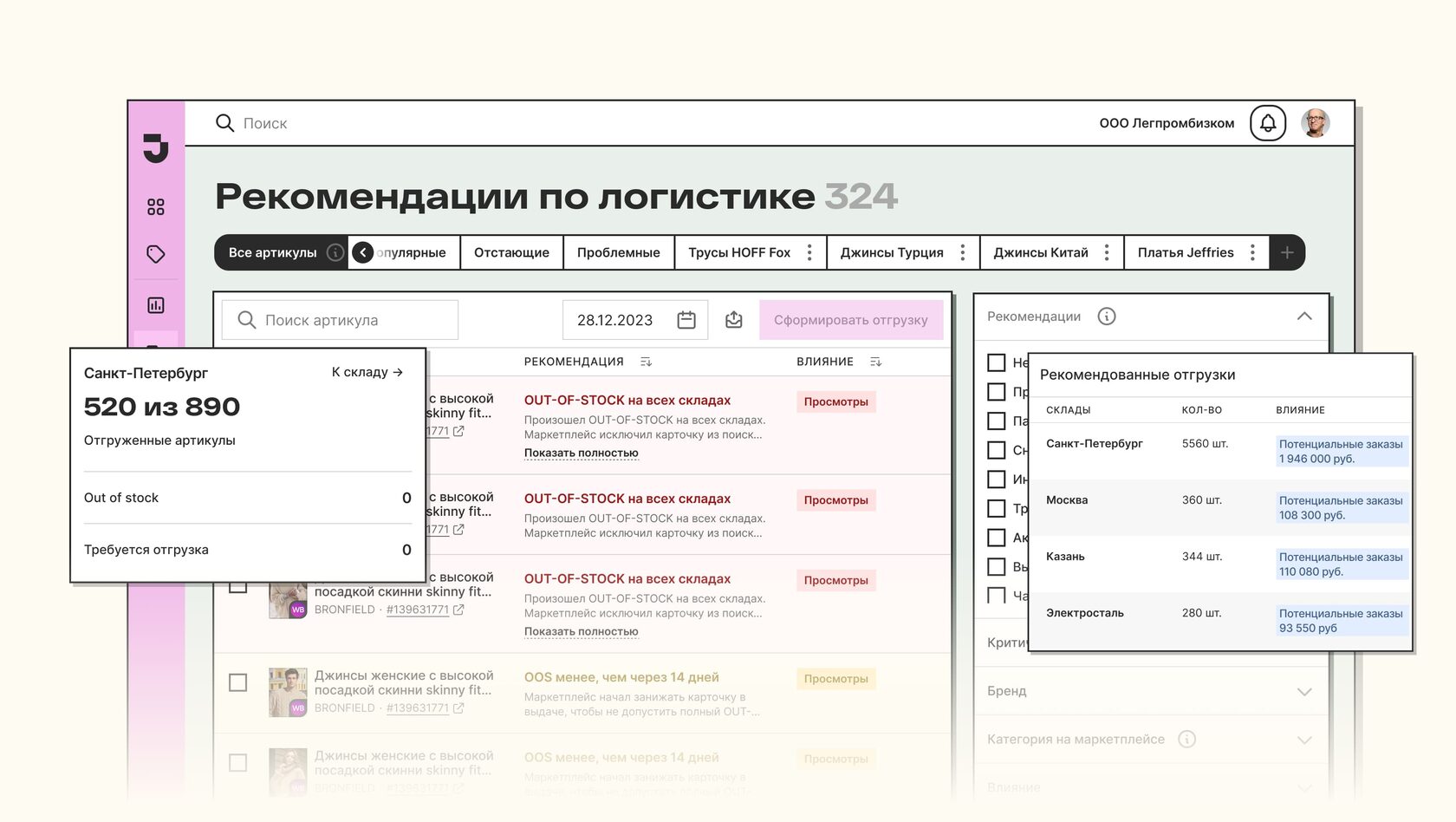This screenshot has width=1456, height=822.
Task: Tick checkbox of OOS менее 14 дней row
Action: click(x=237, y=682)
